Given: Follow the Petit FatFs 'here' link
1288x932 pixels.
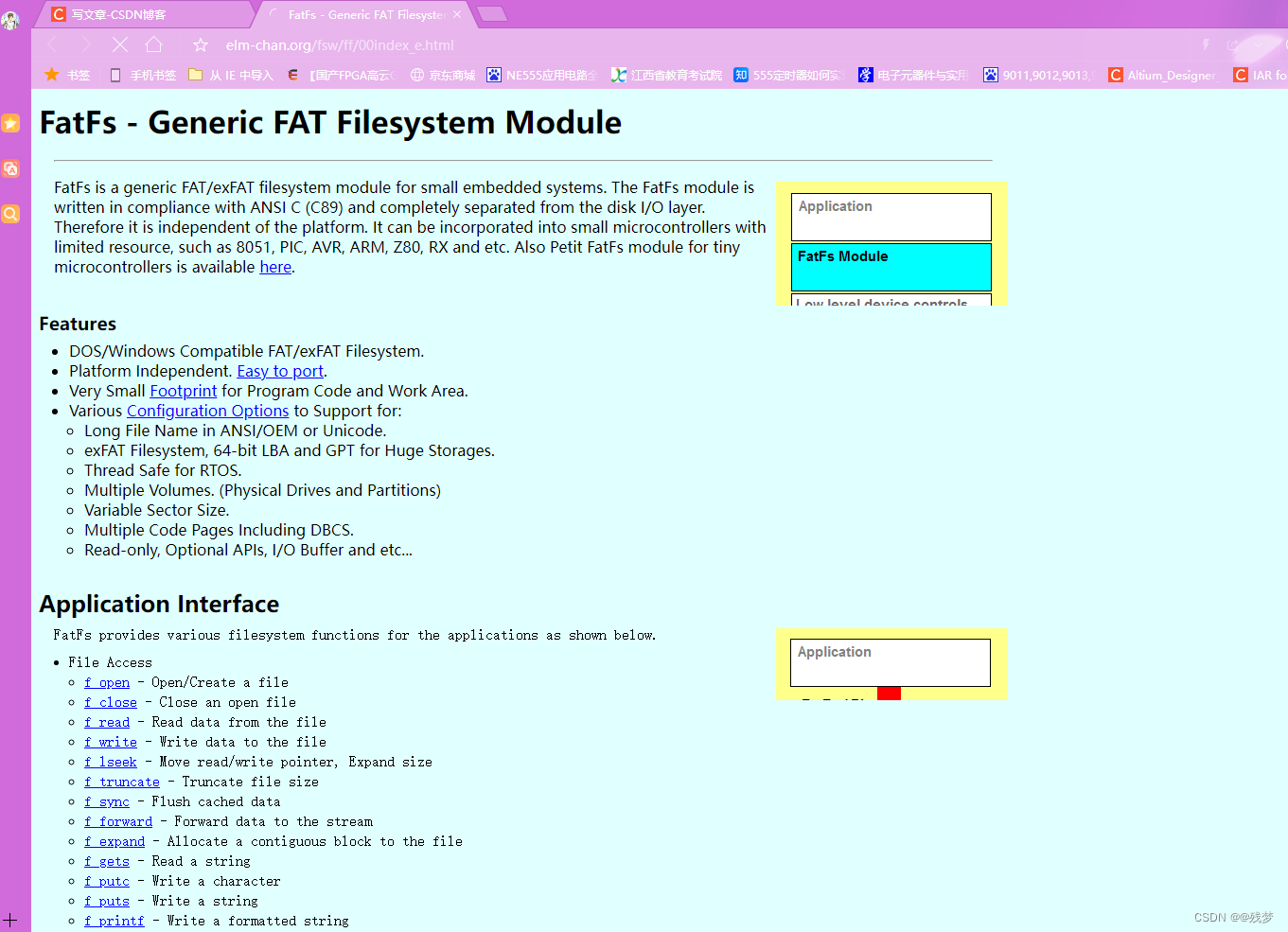Looking at the screenshot, I should 275,267.
